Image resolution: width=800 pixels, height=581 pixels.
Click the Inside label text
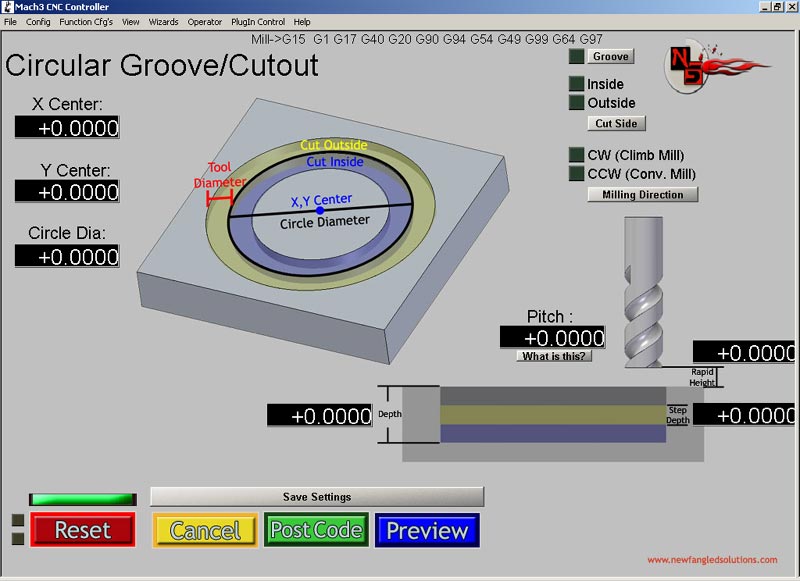605,84
